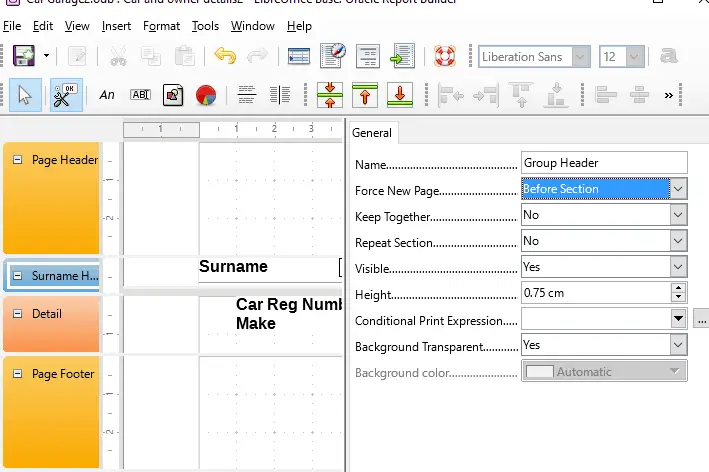The image size is (709, 472).
Task: Open the View menu
Action: point(77,26)
